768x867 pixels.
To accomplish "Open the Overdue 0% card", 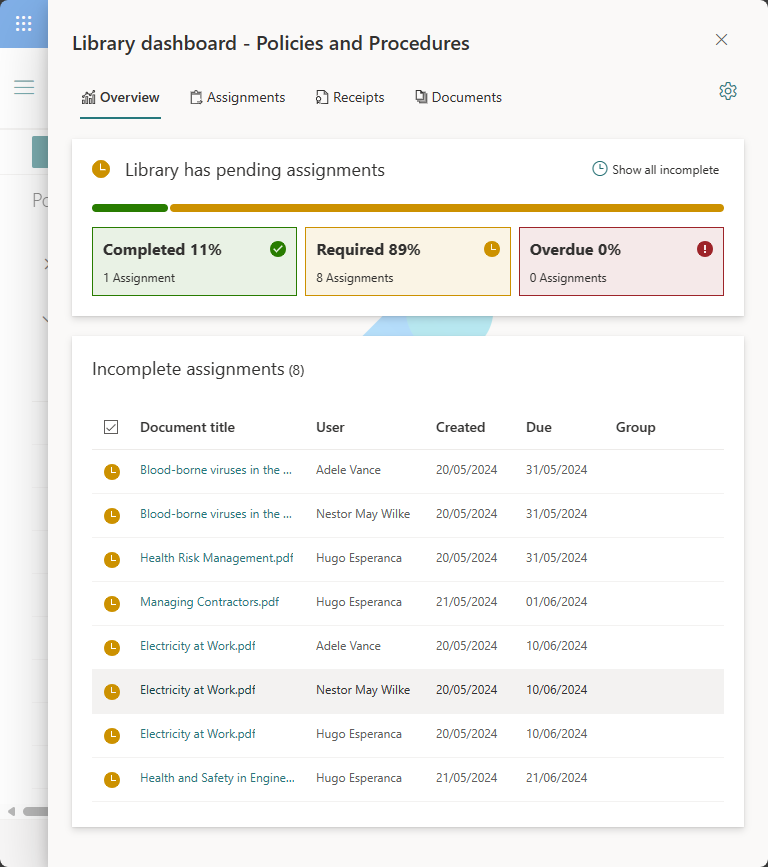I will click(x=621, y=262).
